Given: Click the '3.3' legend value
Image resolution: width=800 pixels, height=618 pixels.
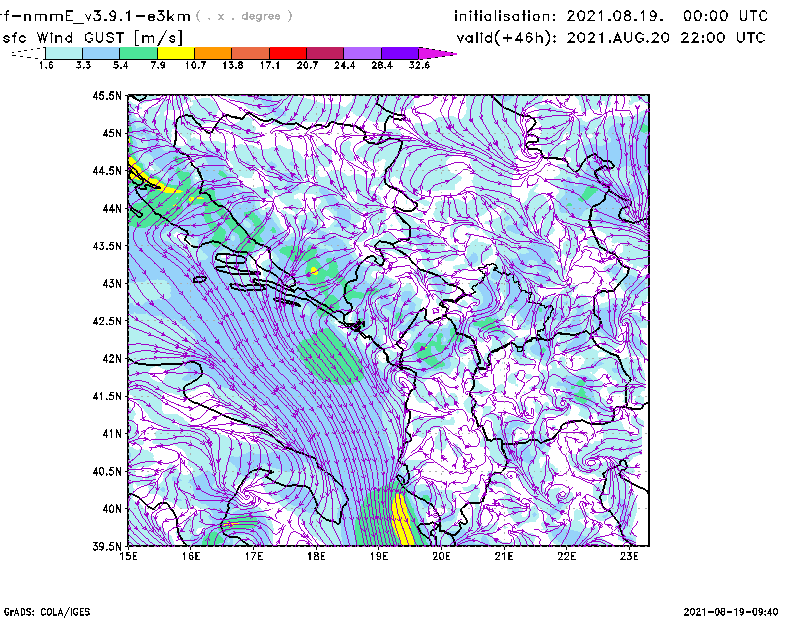Looking at the screenshot, I should (83, 65).
